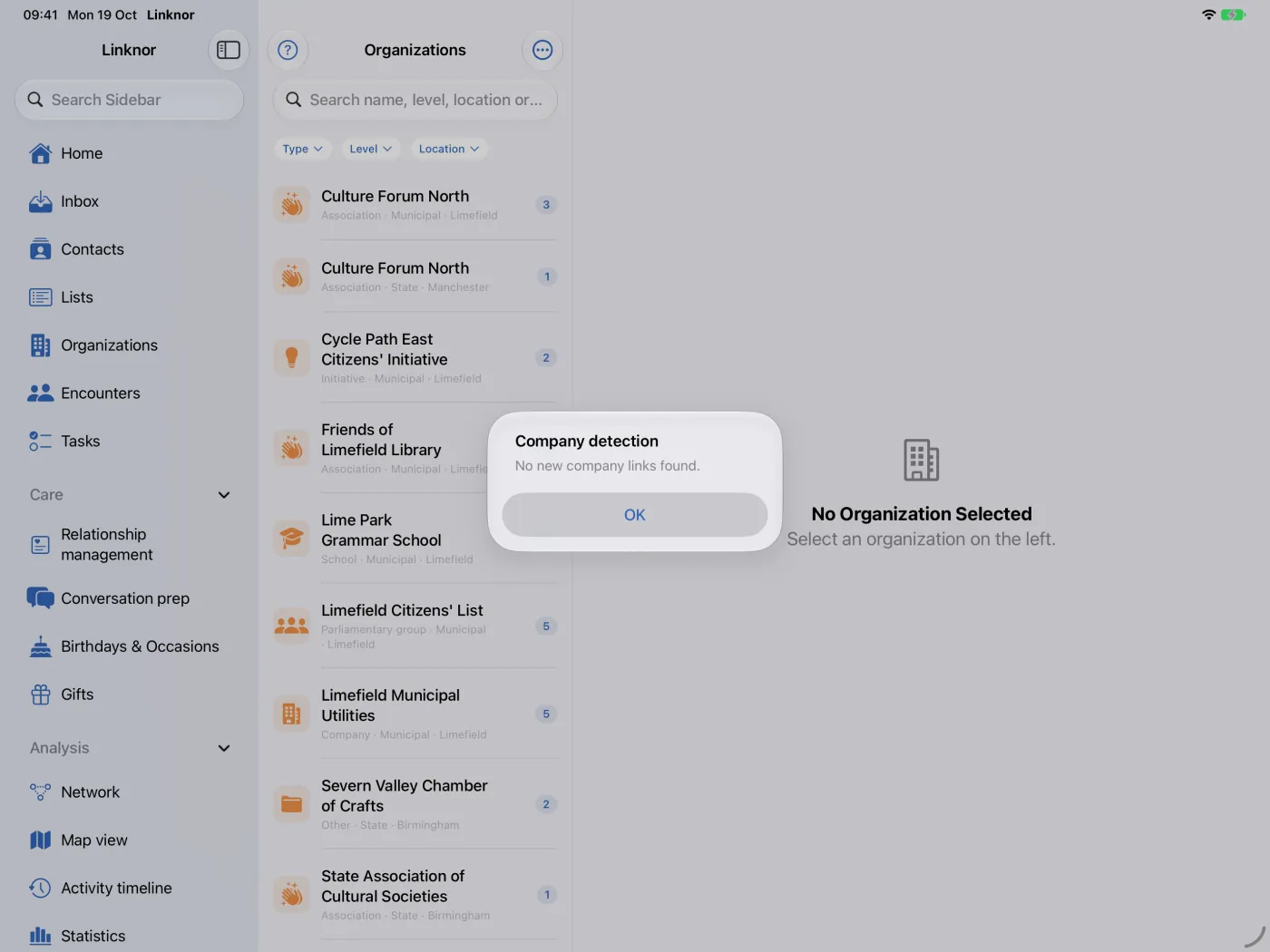Open Encounters in the sidebar

[x=130, y=393]
